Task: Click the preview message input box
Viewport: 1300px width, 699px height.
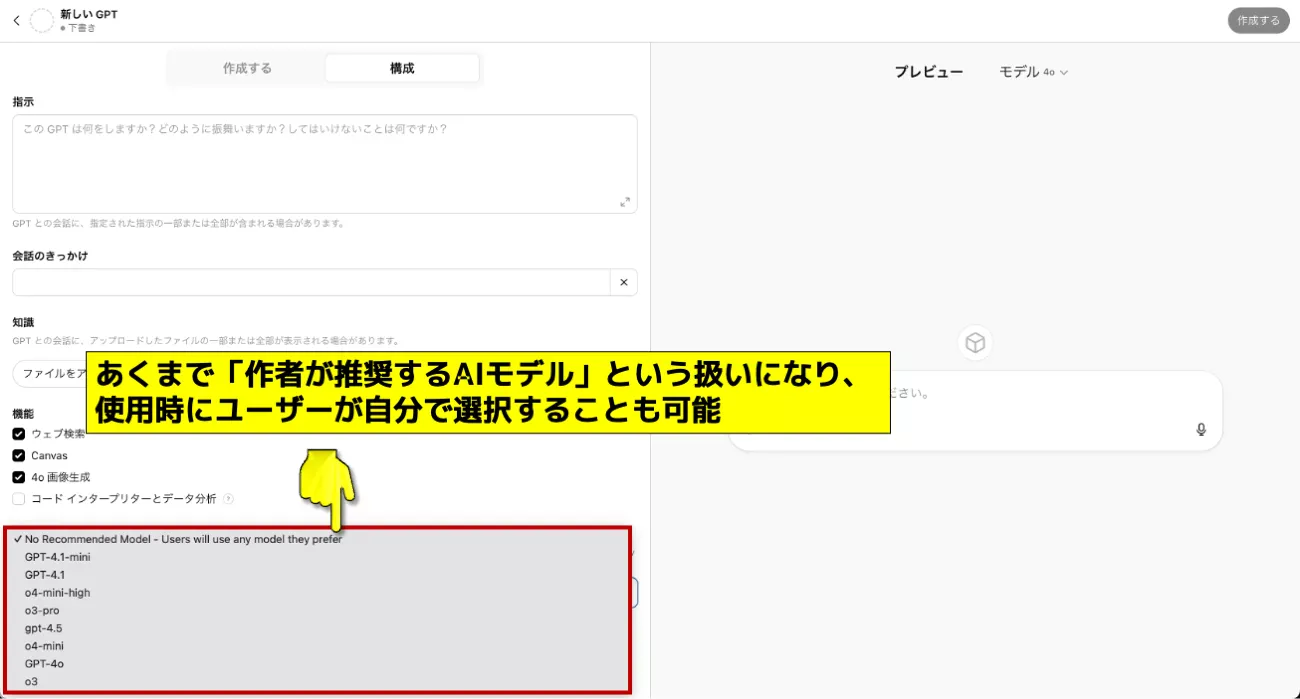Action: click(x=975, y=412)
